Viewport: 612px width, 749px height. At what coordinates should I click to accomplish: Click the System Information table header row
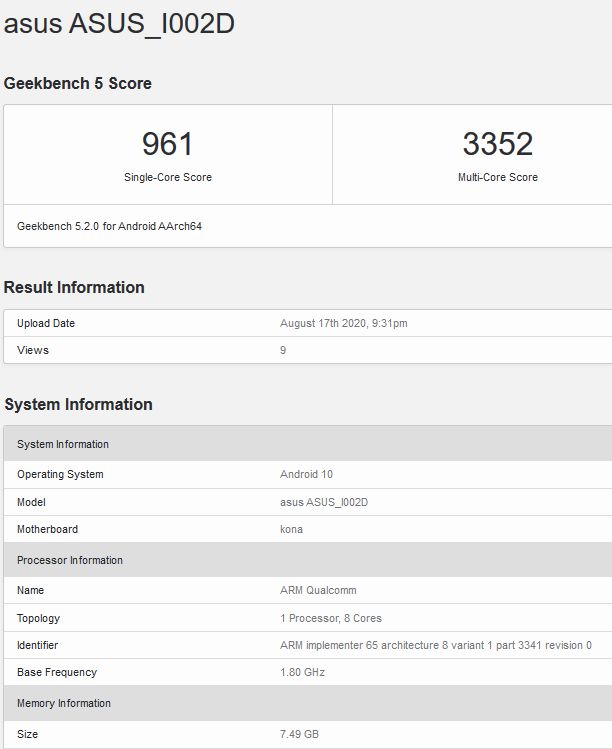pyautogui.click(x=308, y=444)
